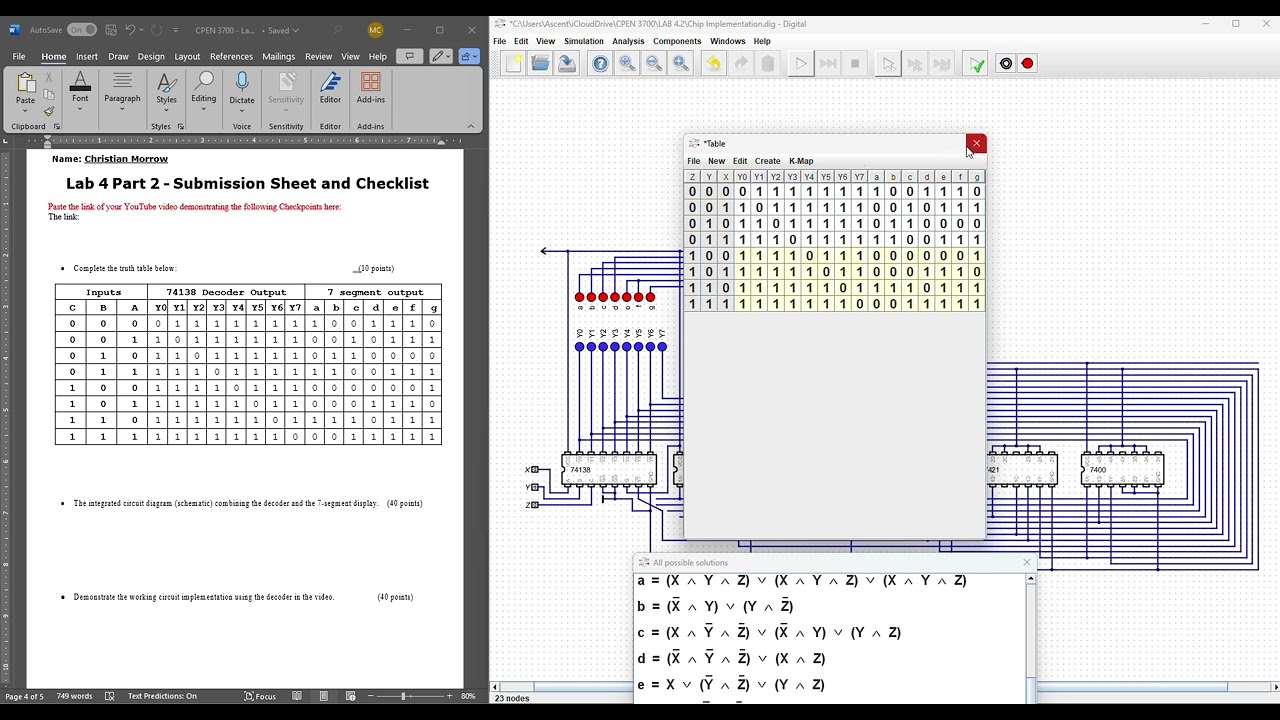Click the yellow Undo arrow in Digital
Viewport: 1280px width, 720px height.
pyautogui.click(x=714, y=64)
